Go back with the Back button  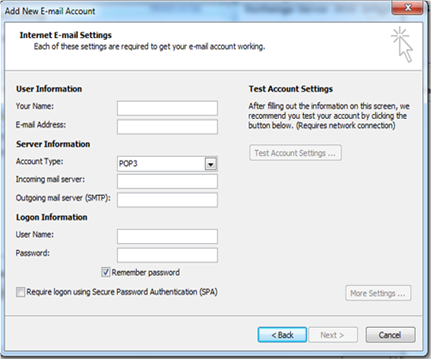coord(282,335)
